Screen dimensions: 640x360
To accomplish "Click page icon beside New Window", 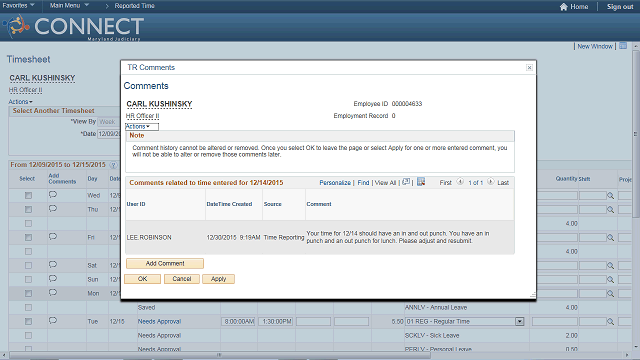I will point(623,46).
